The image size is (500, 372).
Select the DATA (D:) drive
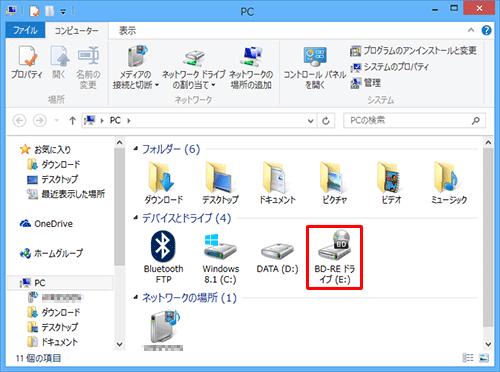point(277,257)
